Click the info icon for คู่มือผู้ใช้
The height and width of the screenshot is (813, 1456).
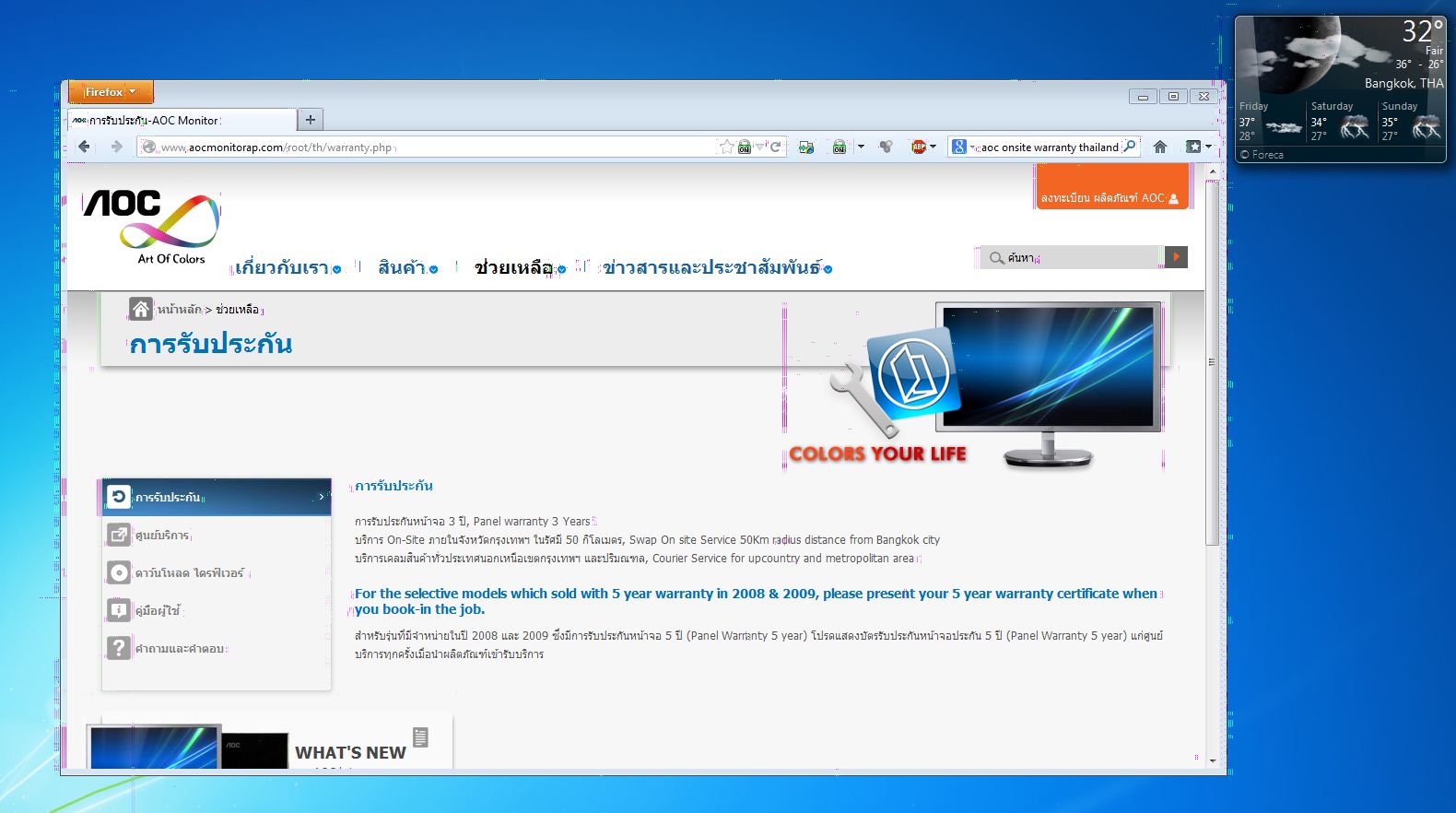(x=119, y=610)
